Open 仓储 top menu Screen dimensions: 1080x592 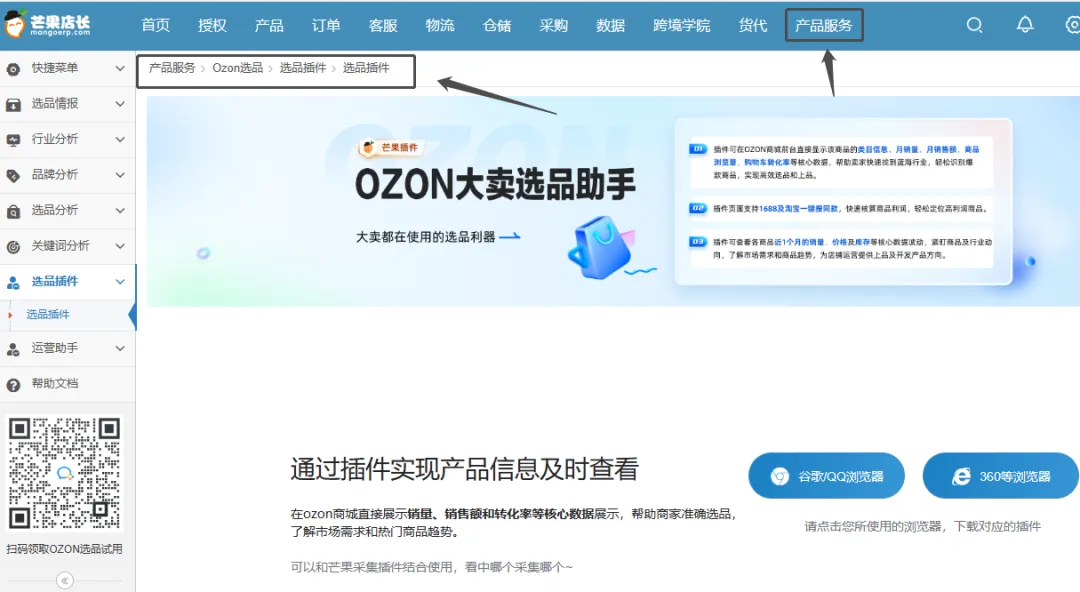click(x=497, y=25)
